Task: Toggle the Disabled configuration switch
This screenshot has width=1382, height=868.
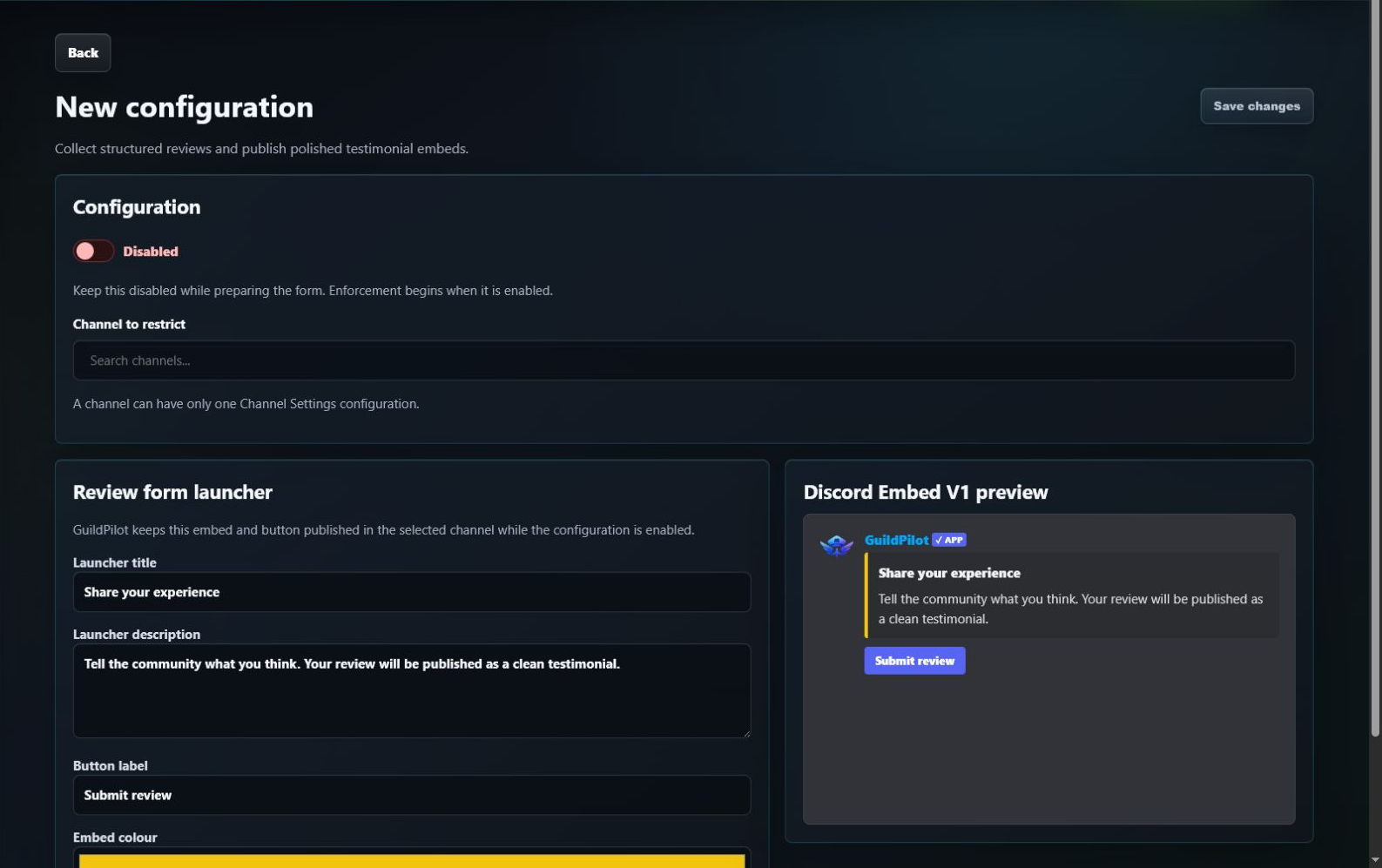Action: pos(93,252)
